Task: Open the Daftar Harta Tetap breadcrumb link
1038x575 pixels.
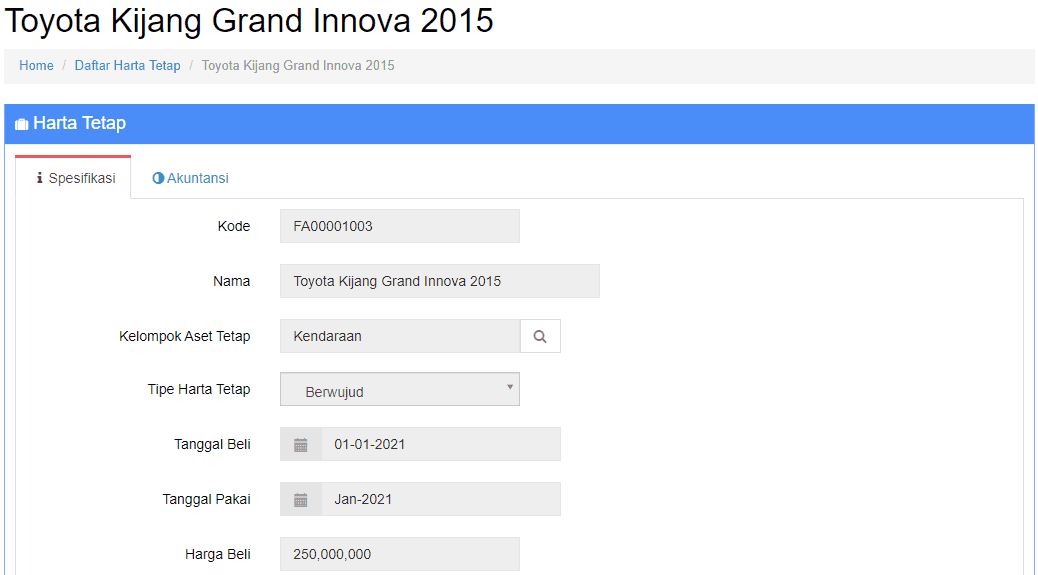Action: click(x=127, y=66)
